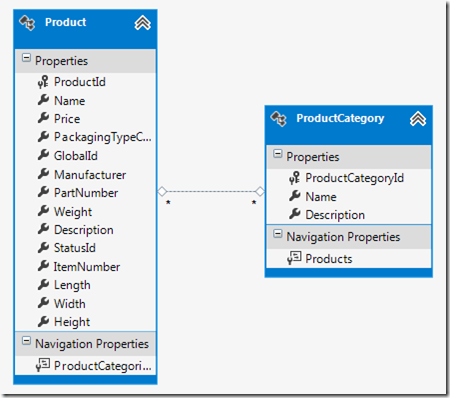Click wrench icon beside Manufacturer
450x398 pixels.
43,174
